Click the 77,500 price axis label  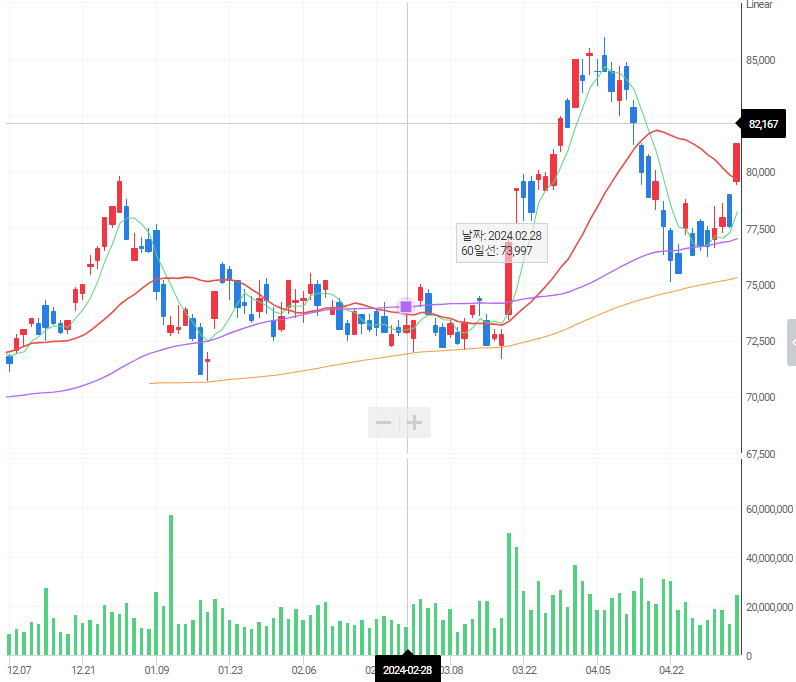pyautogui.click(x=760, y=229)
